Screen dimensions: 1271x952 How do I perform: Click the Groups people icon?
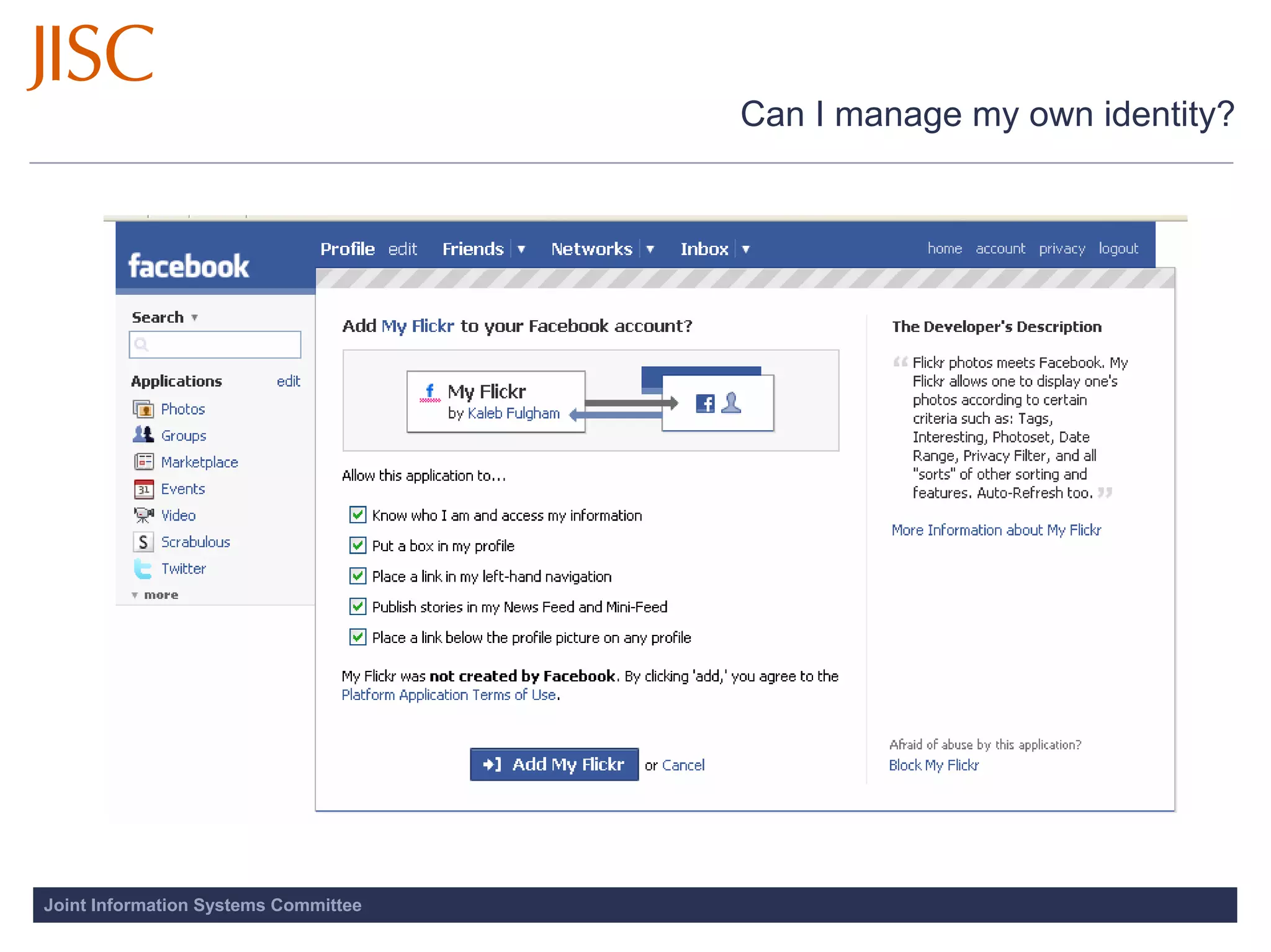pos(143,435)
